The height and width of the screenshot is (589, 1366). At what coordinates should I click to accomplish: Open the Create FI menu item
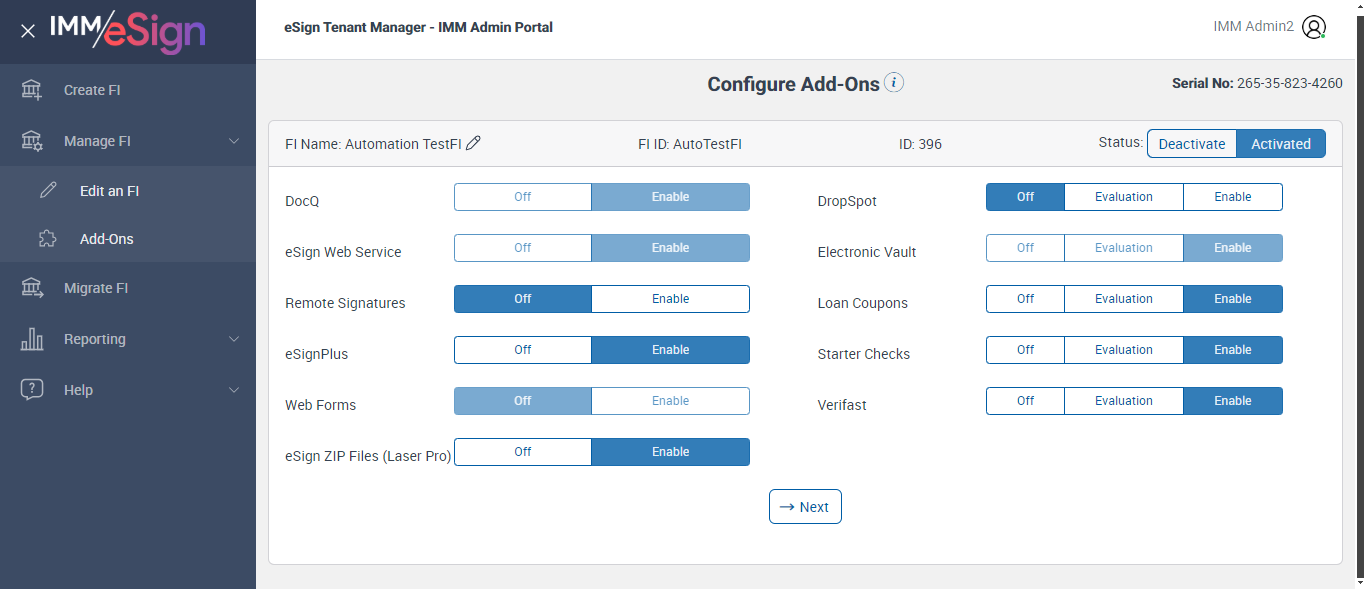coord(92,90)
